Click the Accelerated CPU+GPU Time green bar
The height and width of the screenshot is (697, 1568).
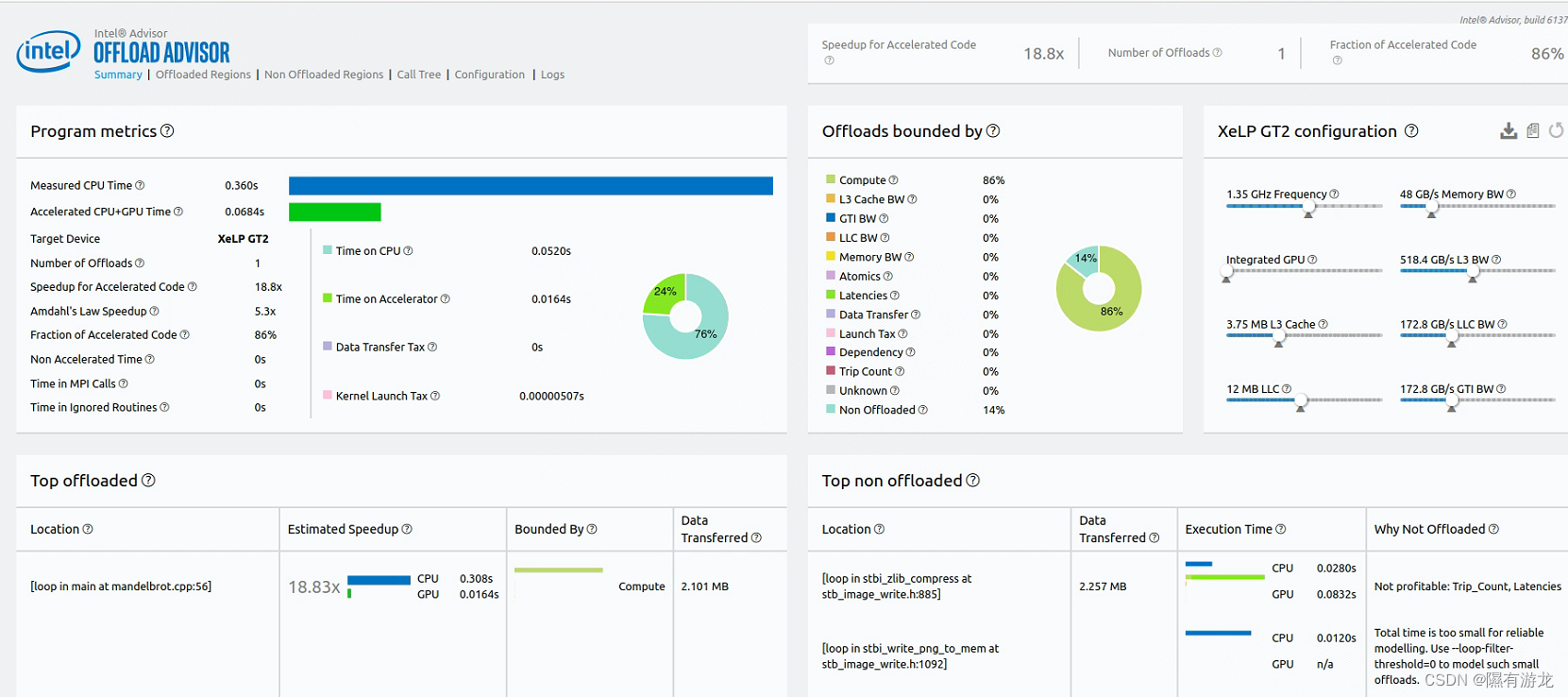(335, 212)
